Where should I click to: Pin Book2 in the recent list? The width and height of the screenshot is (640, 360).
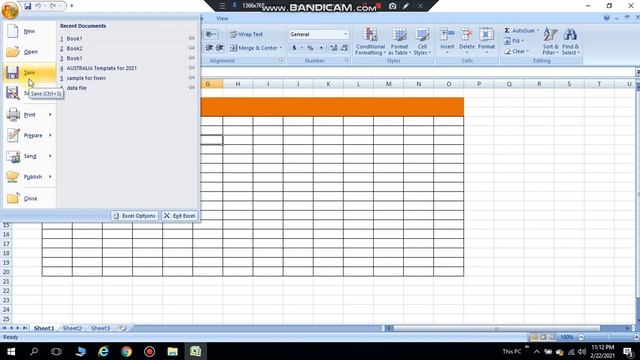192,48
